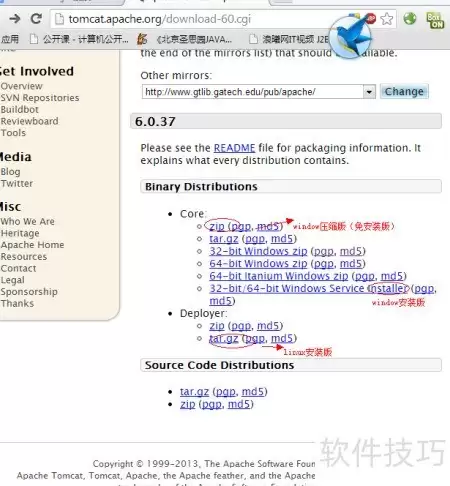Open the Core tar.gz md5 link

282,239
